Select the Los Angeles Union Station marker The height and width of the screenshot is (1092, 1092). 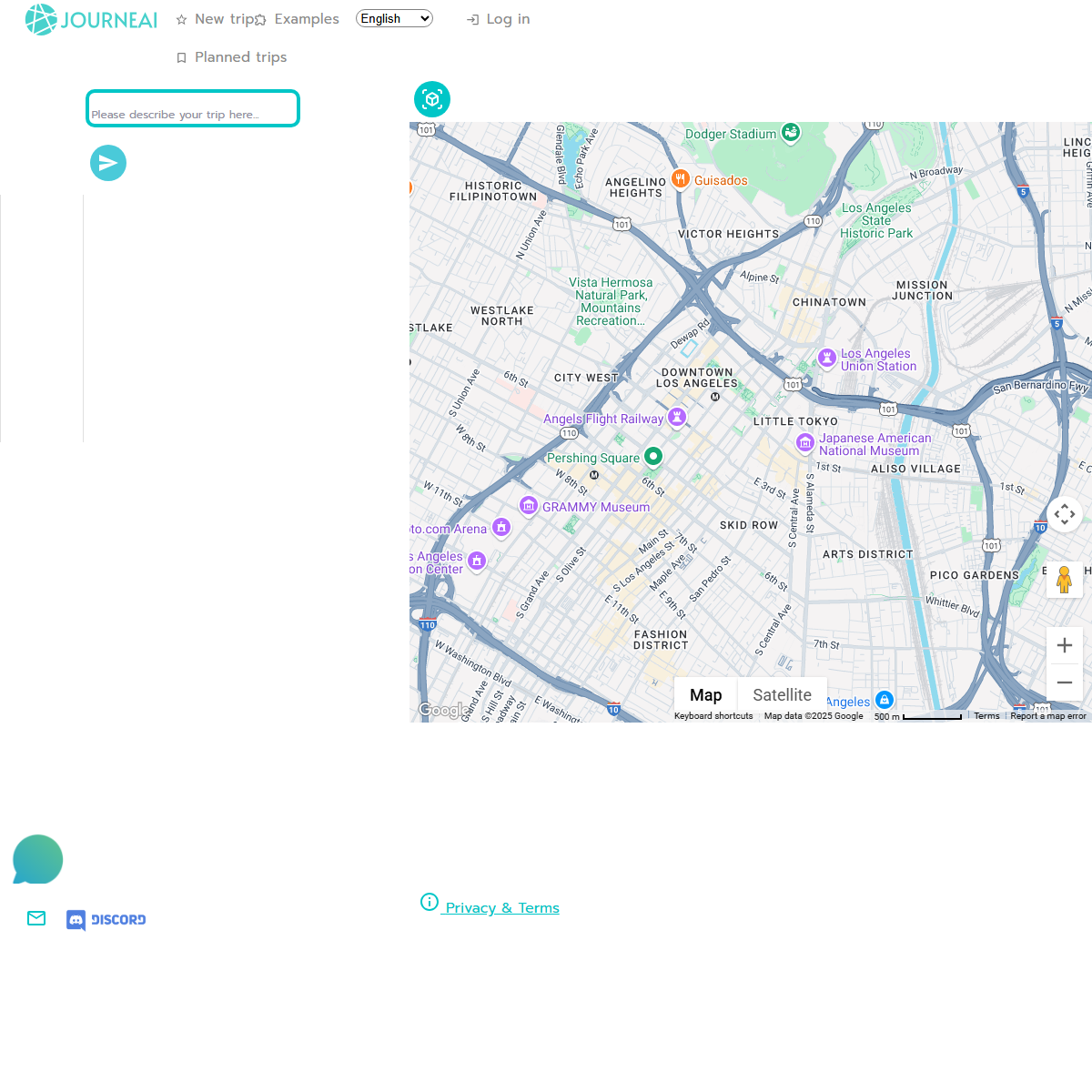click(x=827, y=359)
